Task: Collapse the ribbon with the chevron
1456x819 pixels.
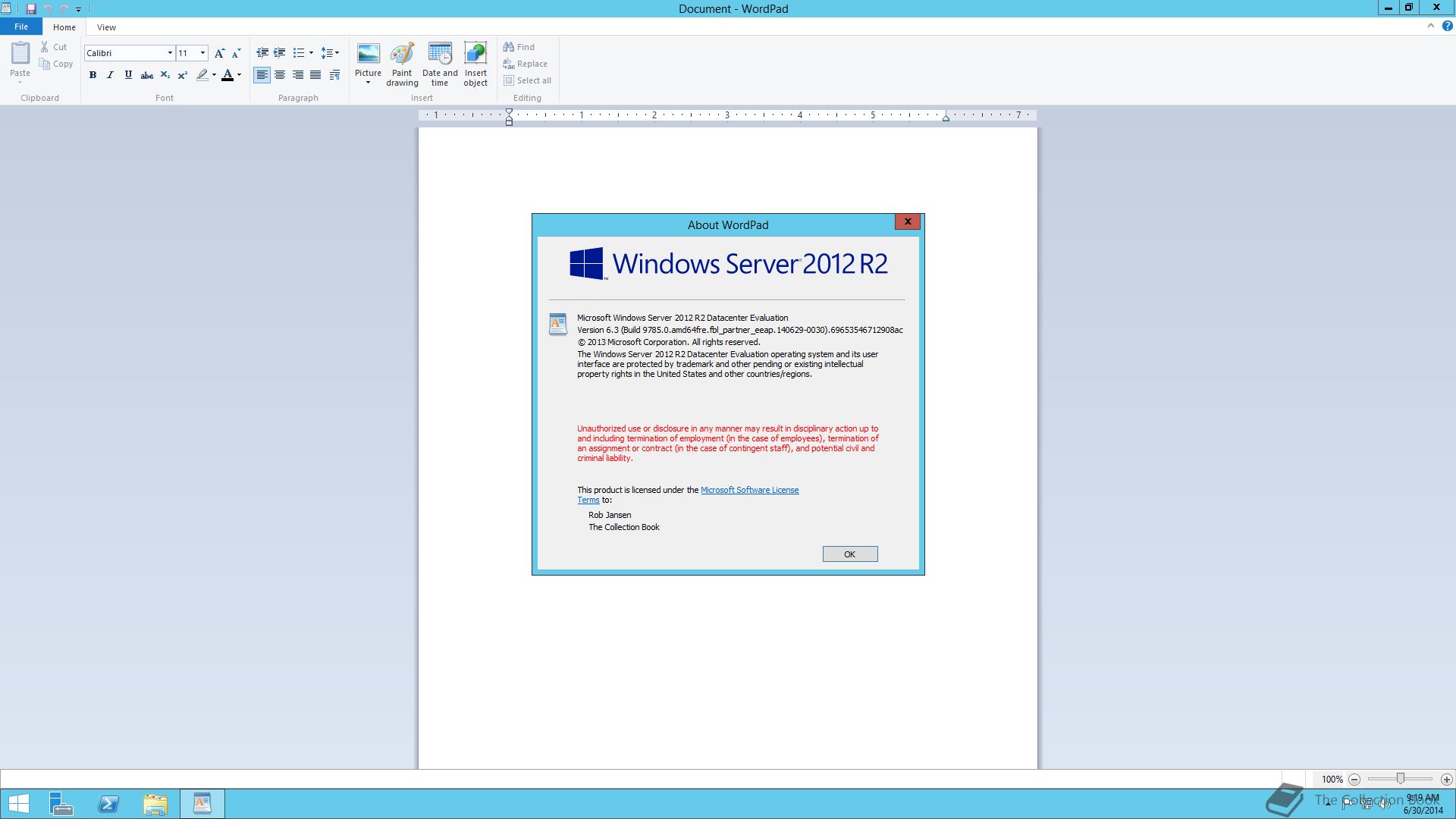Action: (1430, 26)
